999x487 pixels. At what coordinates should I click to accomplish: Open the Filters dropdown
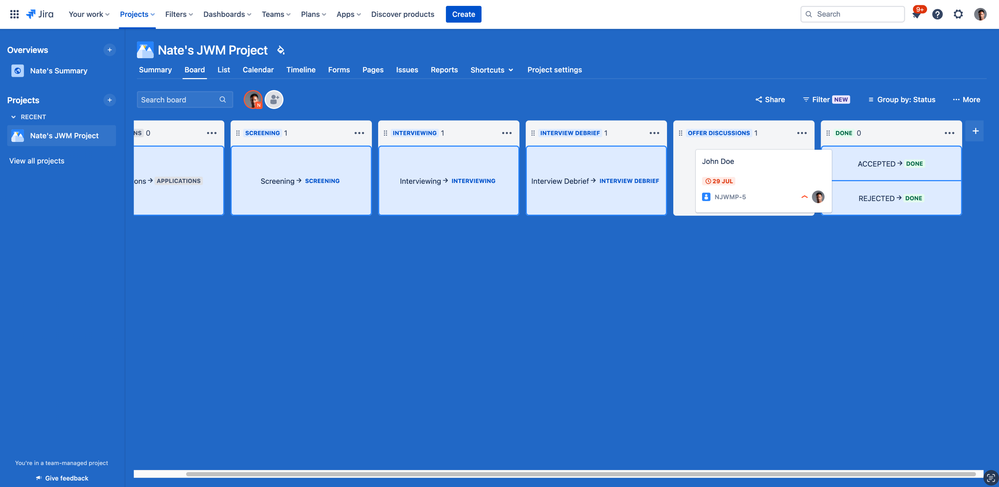tap(179, 14)
